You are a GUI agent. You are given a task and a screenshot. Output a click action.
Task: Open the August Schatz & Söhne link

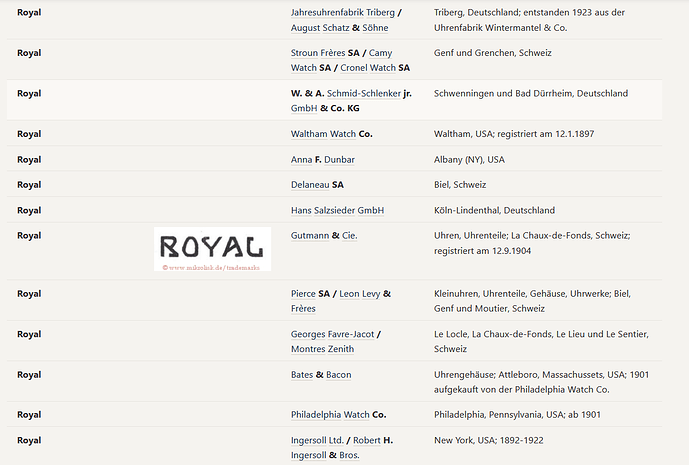(x=339, y=28)
